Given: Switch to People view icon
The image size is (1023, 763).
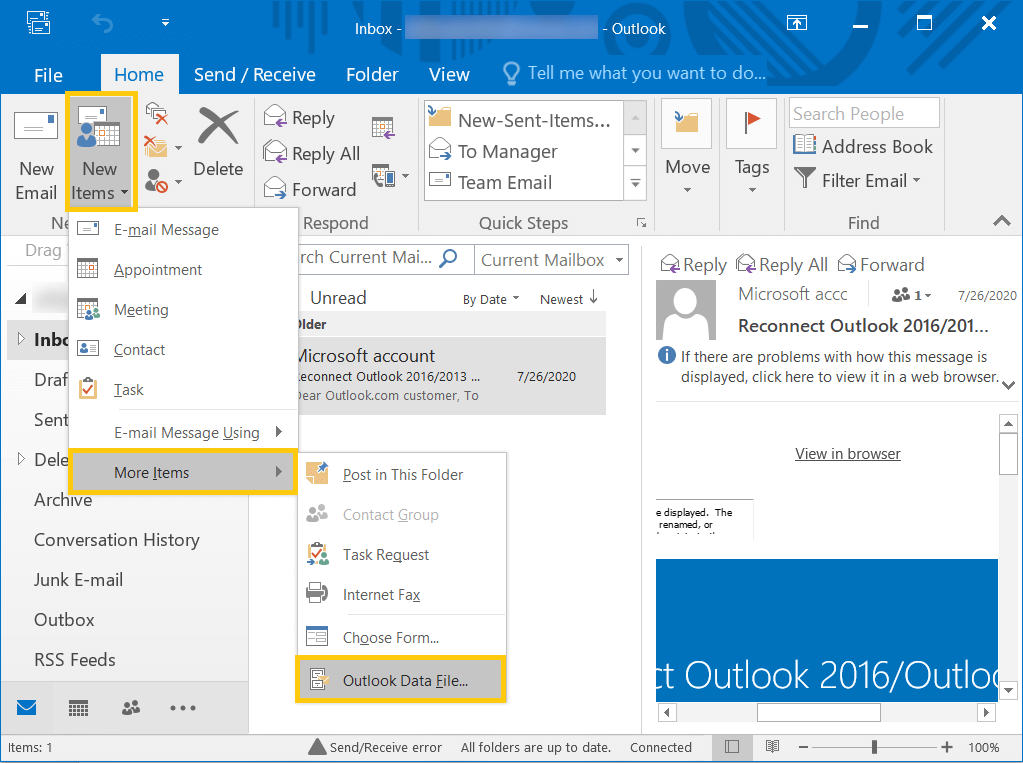Looking at the screenshot, I should 130,707.
